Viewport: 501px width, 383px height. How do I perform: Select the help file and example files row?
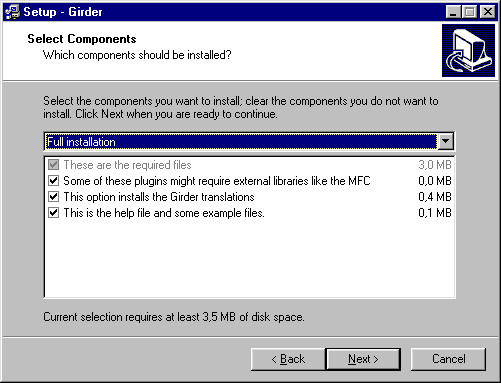coord(249,213)
